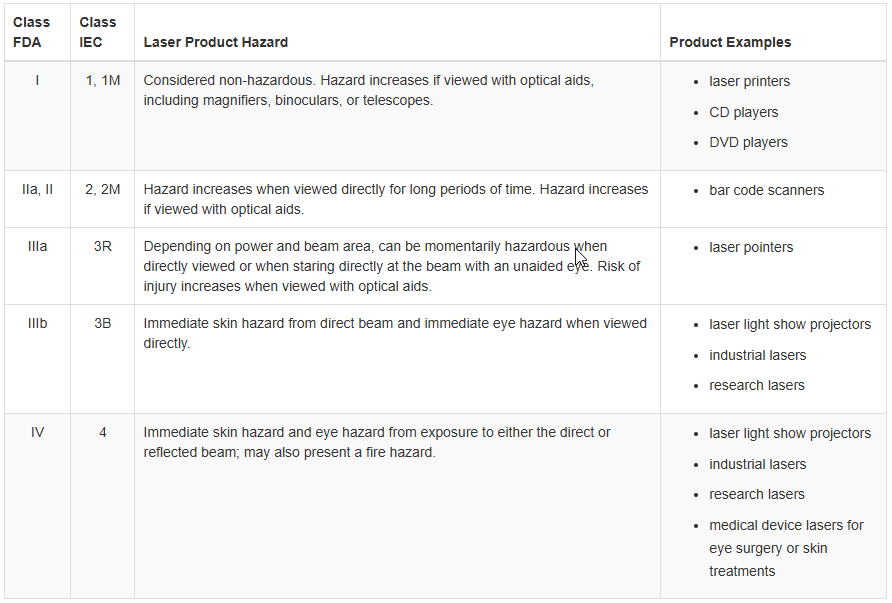Click the "1, 1M" IEC class cell
The height and width of the screenshot is (603, 892).
pyautogui.click(x=102, y=80)
